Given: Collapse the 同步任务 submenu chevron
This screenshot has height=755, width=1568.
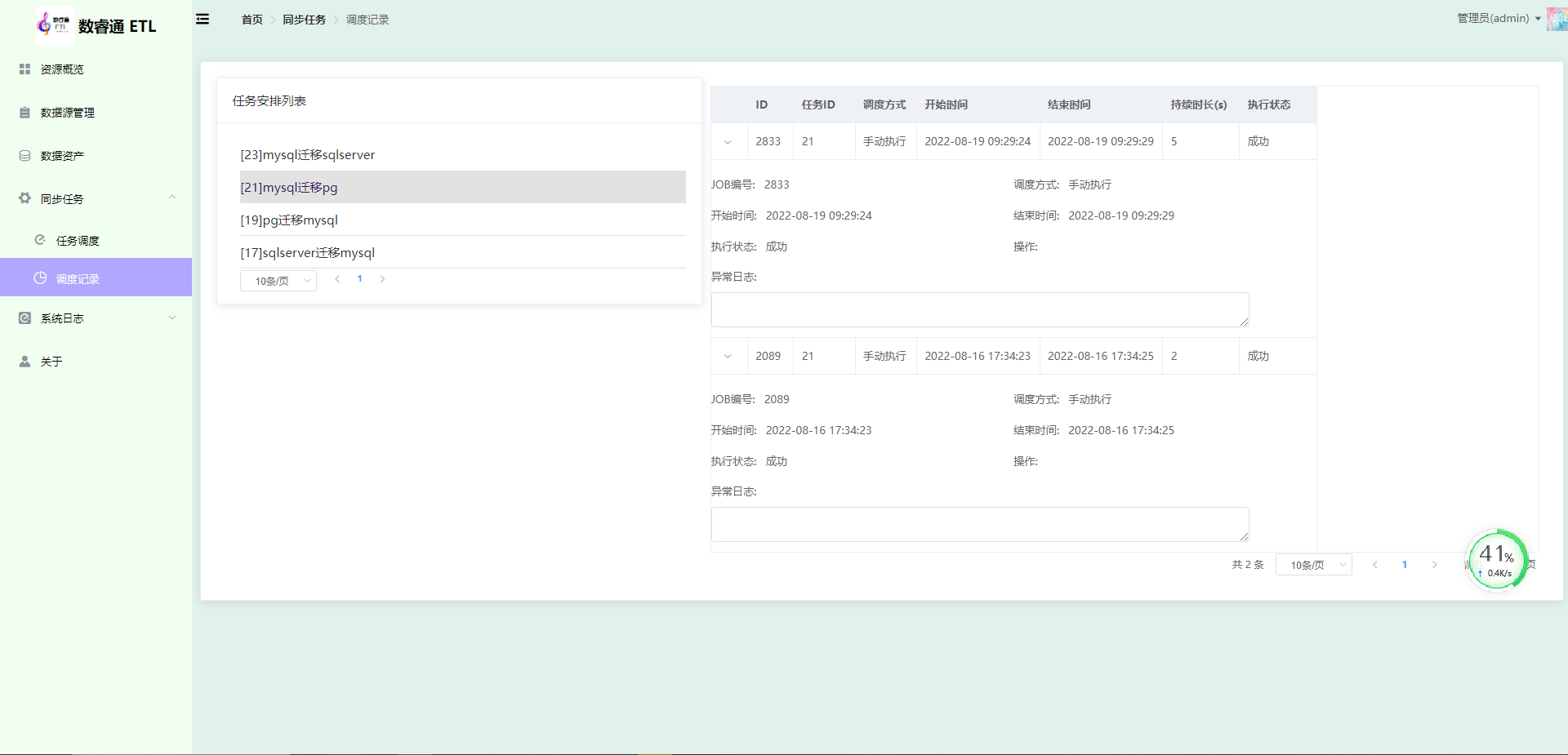Looking at the screenshot, I should coord(172,198).
